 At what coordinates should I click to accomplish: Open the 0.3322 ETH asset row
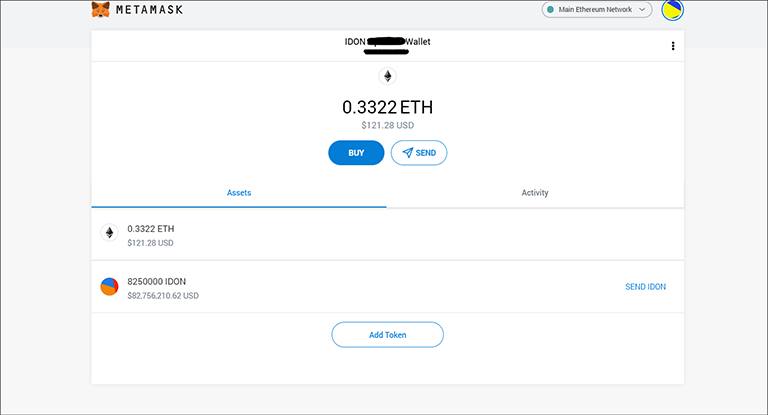[x=387, y=235]
